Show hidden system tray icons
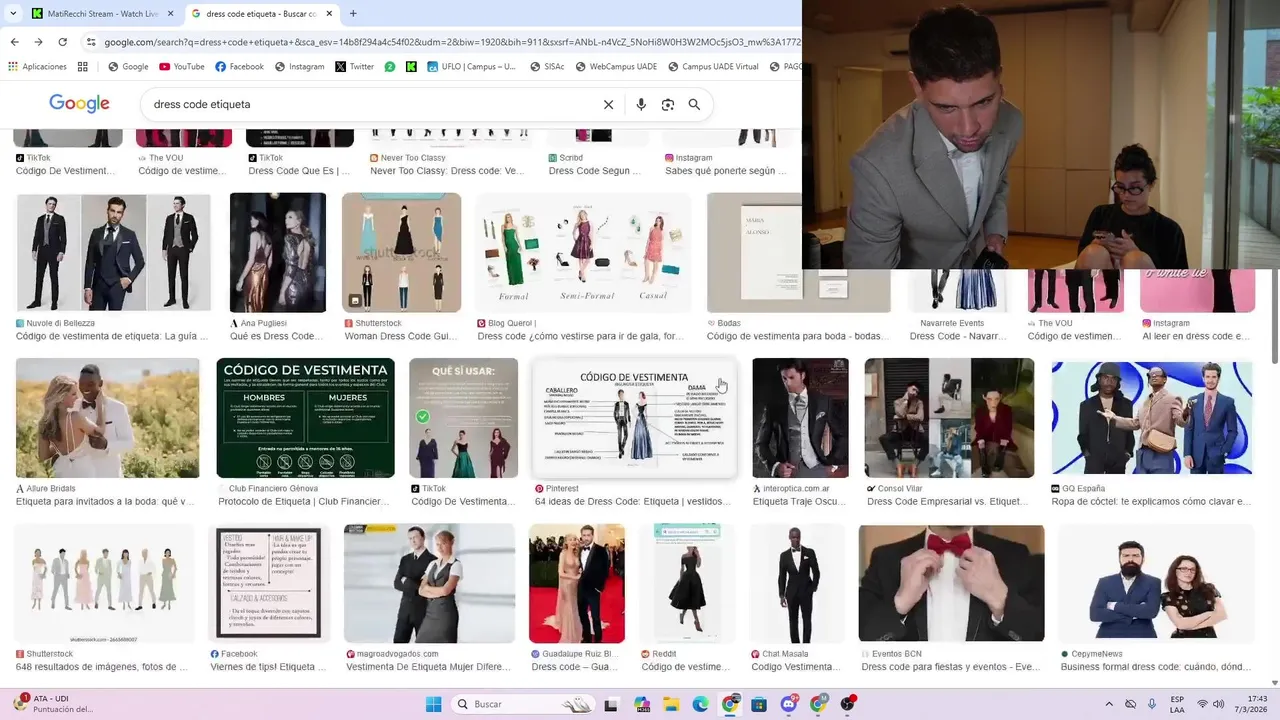 (1109, 704)
